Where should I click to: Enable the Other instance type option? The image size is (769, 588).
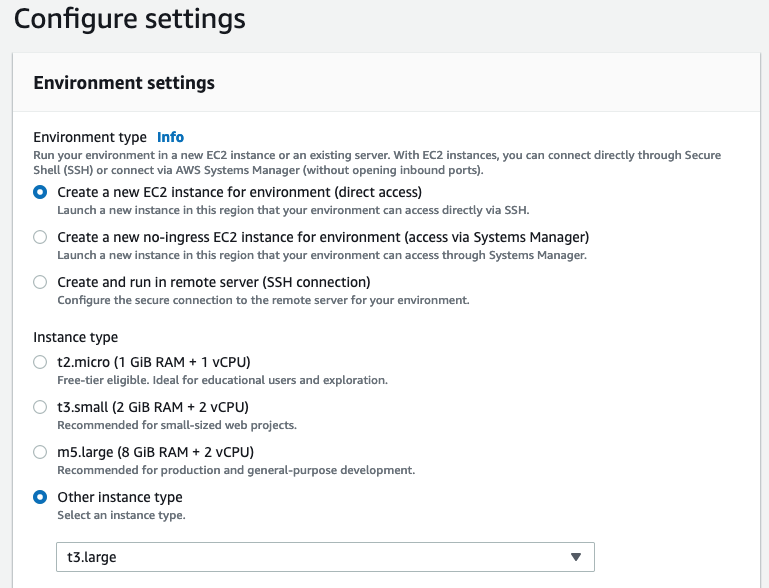click(40, 497)
